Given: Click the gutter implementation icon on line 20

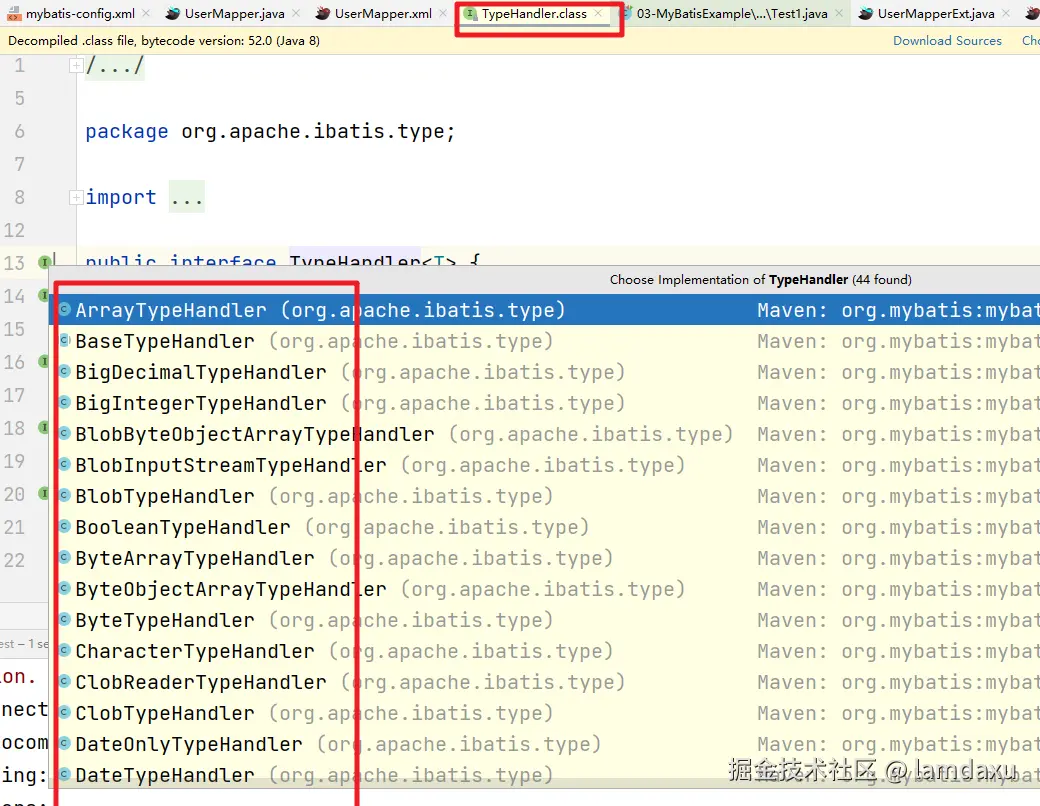Looking at the screenshot, I should click(44, 494).
